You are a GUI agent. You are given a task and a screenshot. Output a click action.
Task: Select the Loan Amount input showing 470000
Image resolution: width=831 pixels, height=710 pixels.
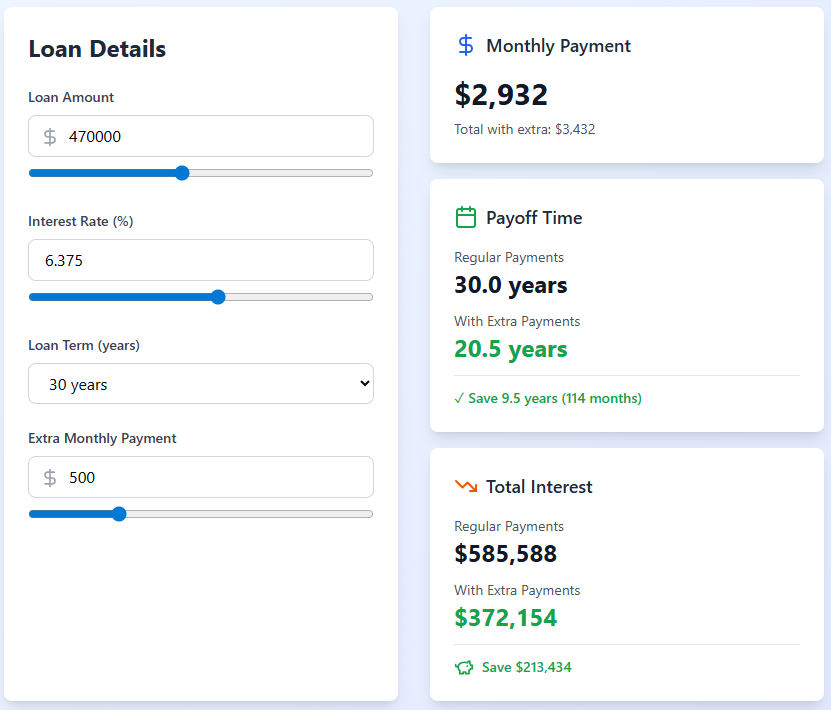pos(200,136)
